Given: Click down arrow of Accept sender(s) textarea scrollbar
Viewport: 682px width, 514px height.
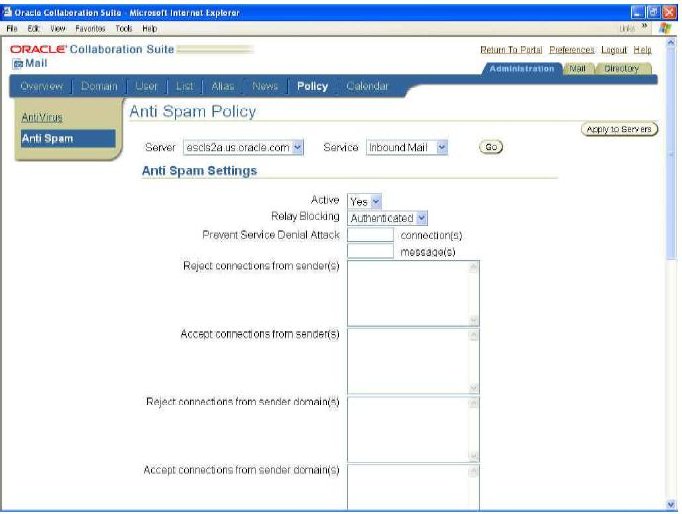Looking at the screenshot, I should [474, 388].
